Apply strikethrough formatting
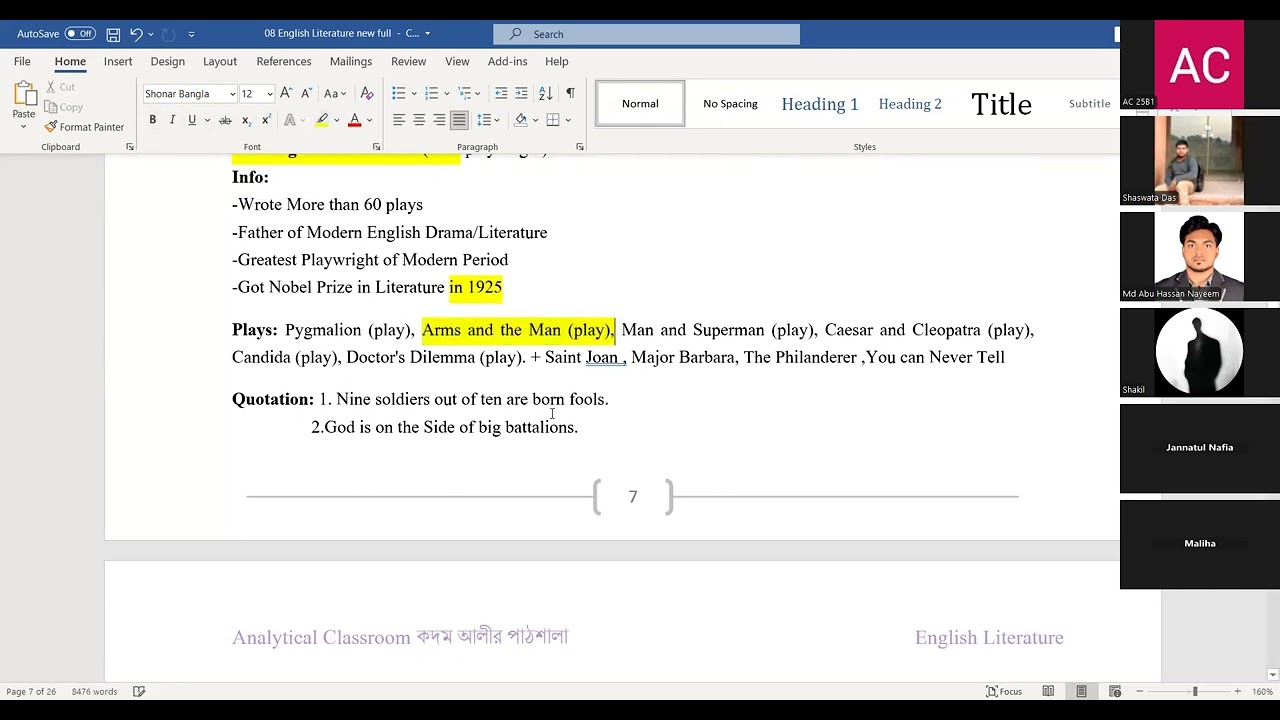Viewport: 1280px width, 720px height. [225, 120]
